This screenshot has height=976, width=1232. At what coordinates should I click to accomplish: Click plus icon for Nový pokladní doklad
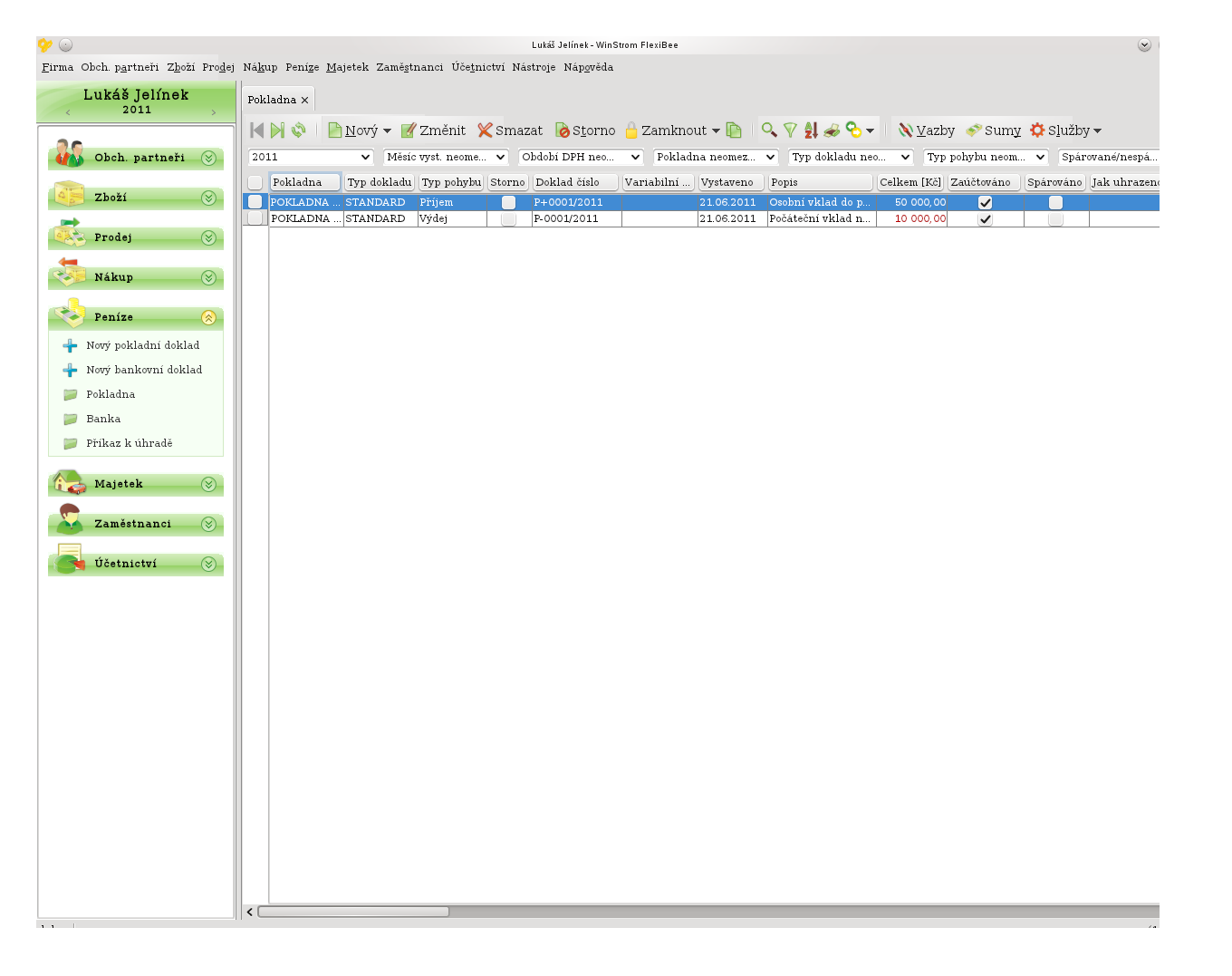[70, 346]
